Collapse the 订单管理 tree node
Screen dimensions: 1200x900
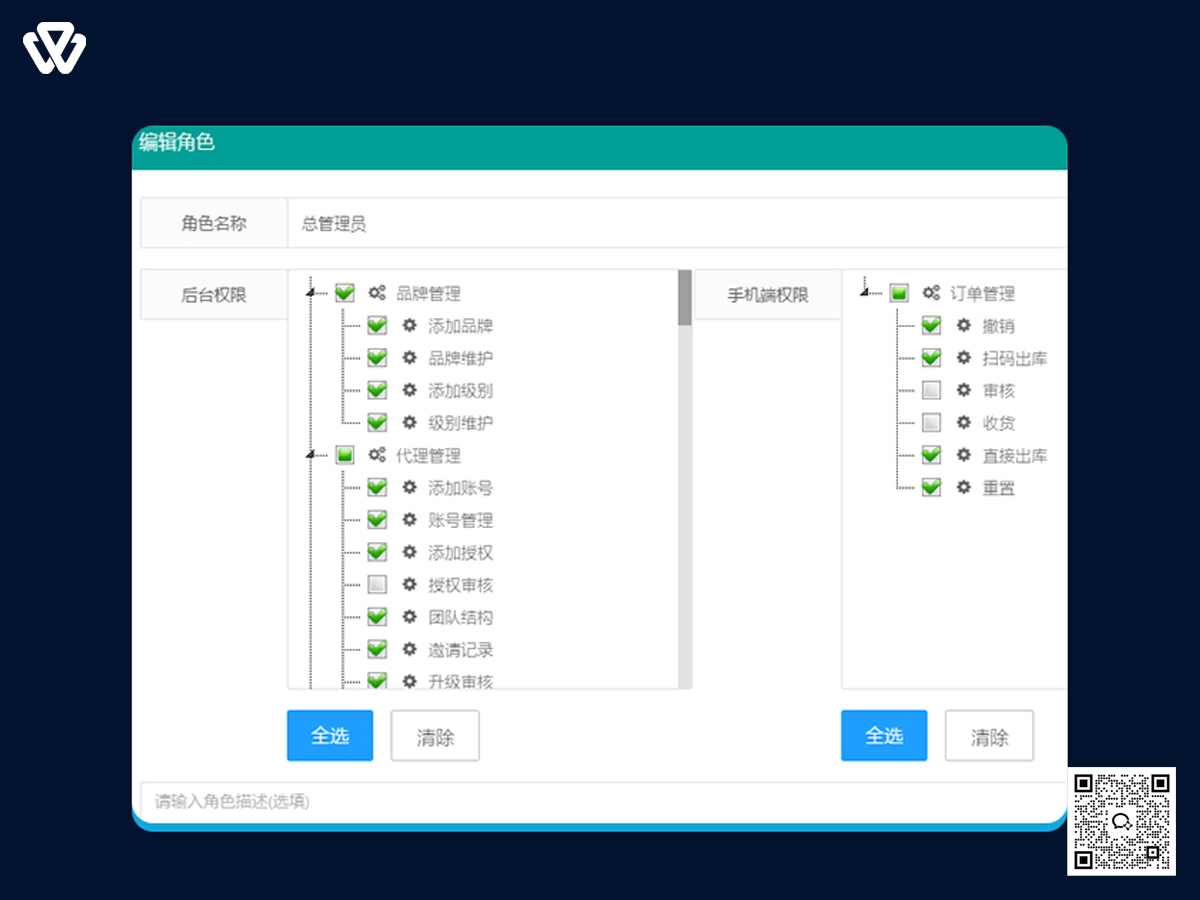click(x=865, y=293)
